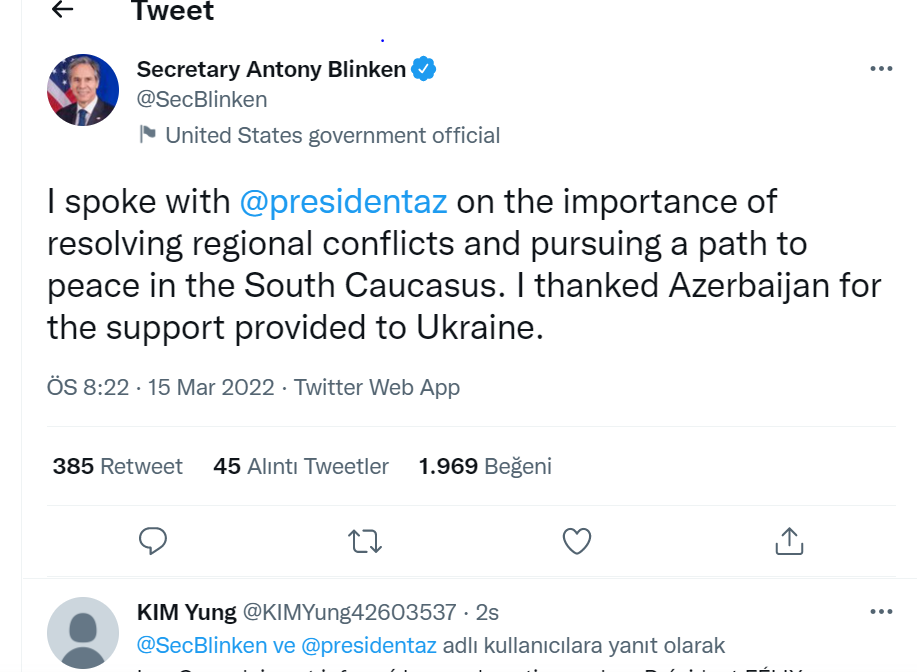This screenshot has width=917, height=672.
Task: View the 45 Alıntı Tweetler list
Action: tap(301, 466)
